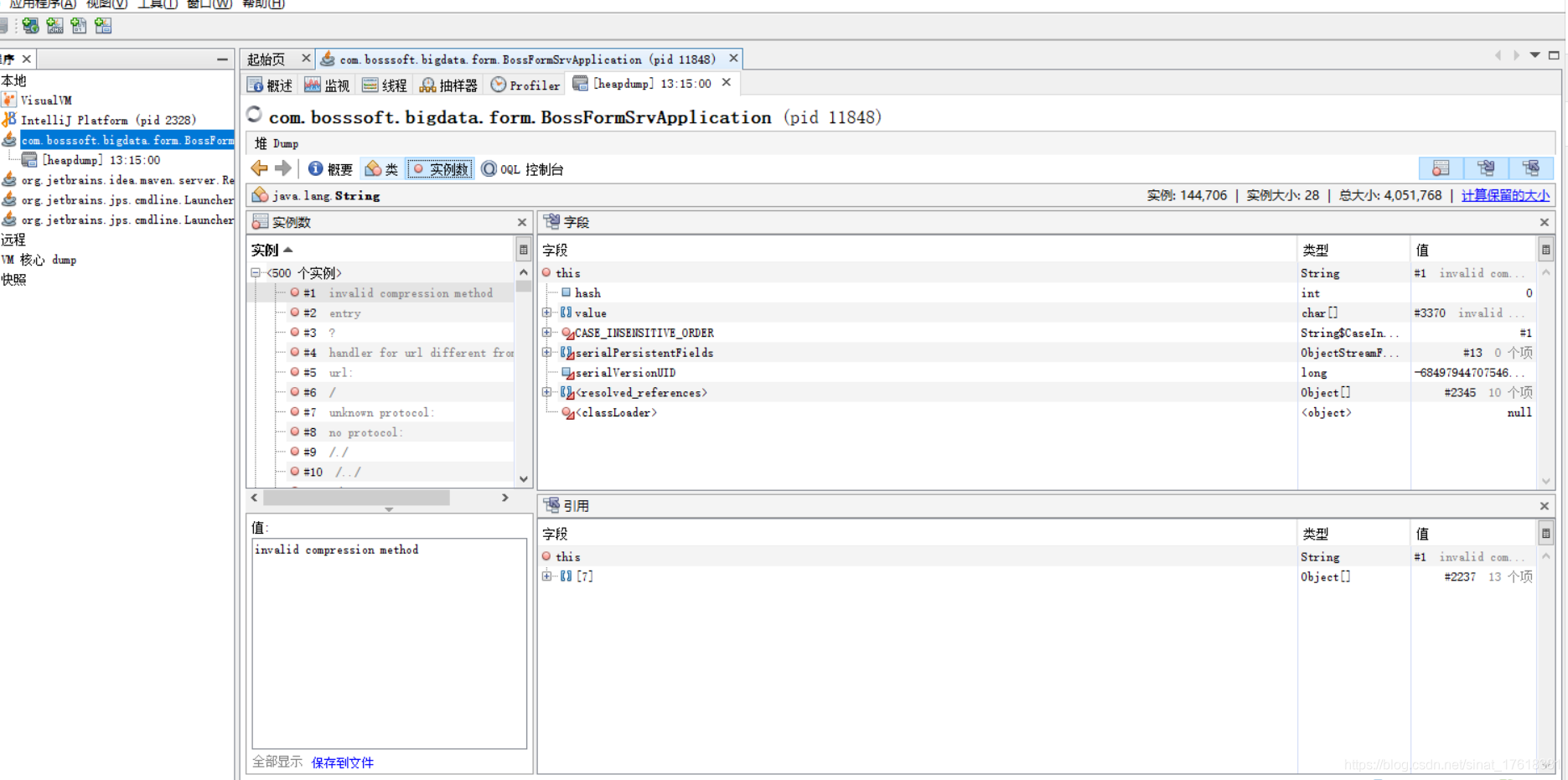Open column chooser in 字段 fields table
Screen dimensions: 1568x780
[1546, 250]
